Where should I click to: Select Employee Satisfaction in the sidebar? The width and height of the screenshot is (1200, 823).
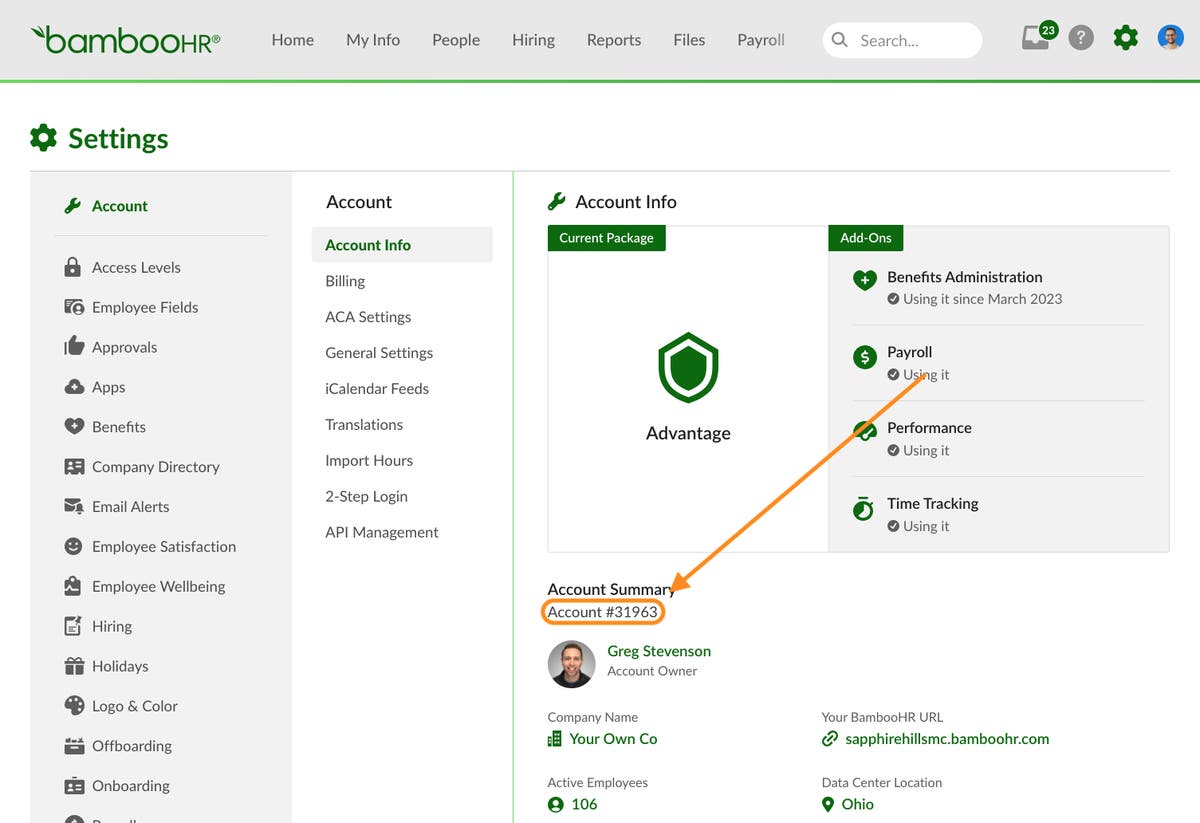[162, 546]
